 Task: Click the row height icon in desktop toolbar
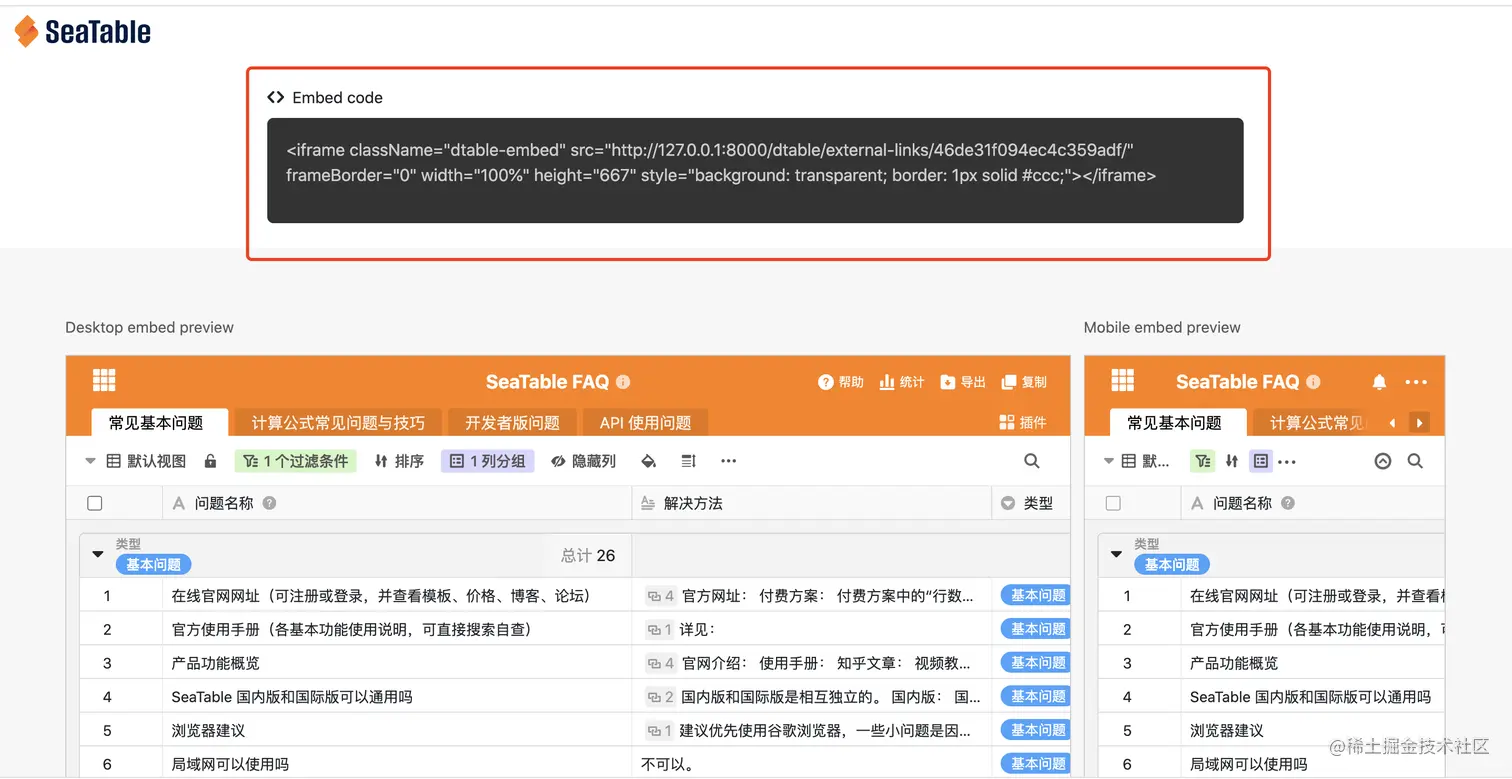pos(688,461)
